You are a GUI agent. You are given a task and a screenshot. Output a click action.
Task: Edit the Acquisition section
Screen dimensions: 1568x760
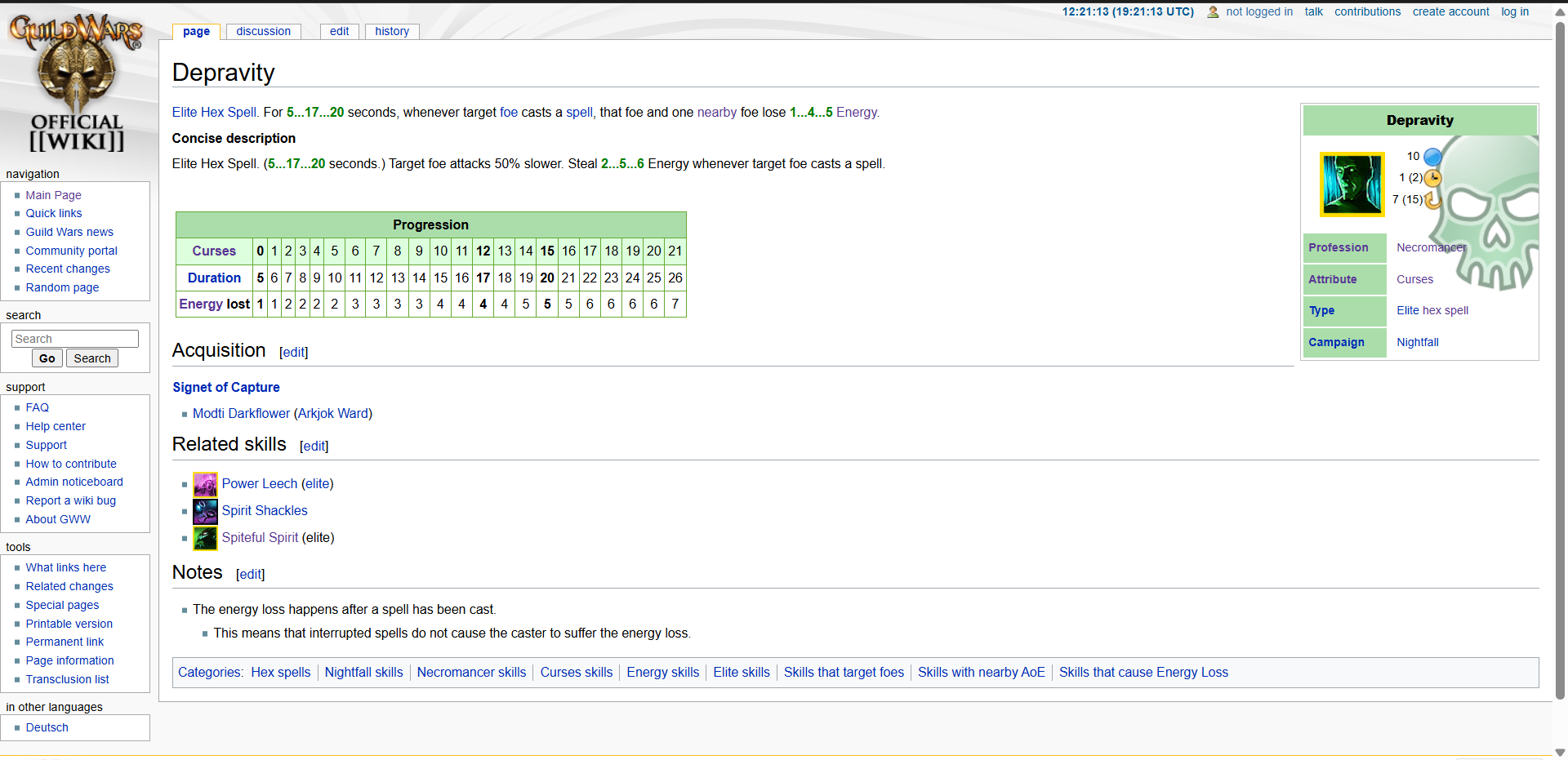click(294, 353)
